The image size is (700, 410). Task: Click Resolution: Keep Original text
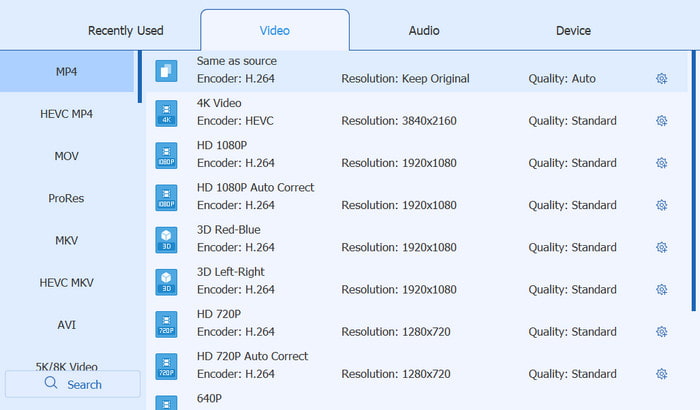[x=405, y=79]
